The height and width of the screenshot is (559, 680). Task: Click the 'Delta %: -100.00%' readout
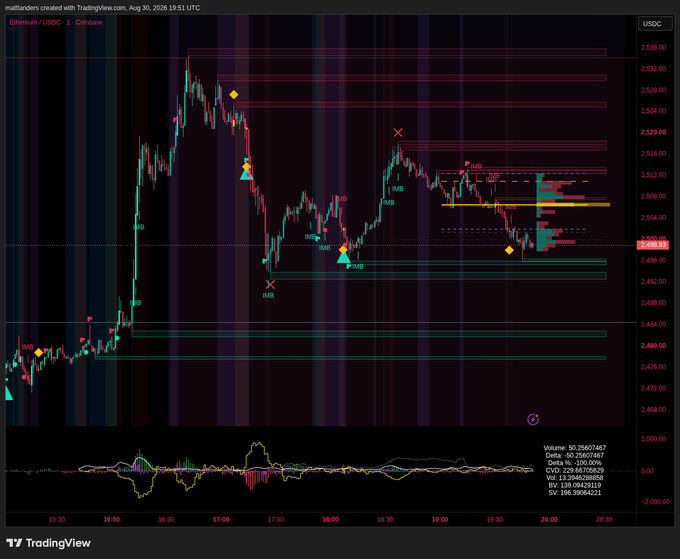coord(575,463)
